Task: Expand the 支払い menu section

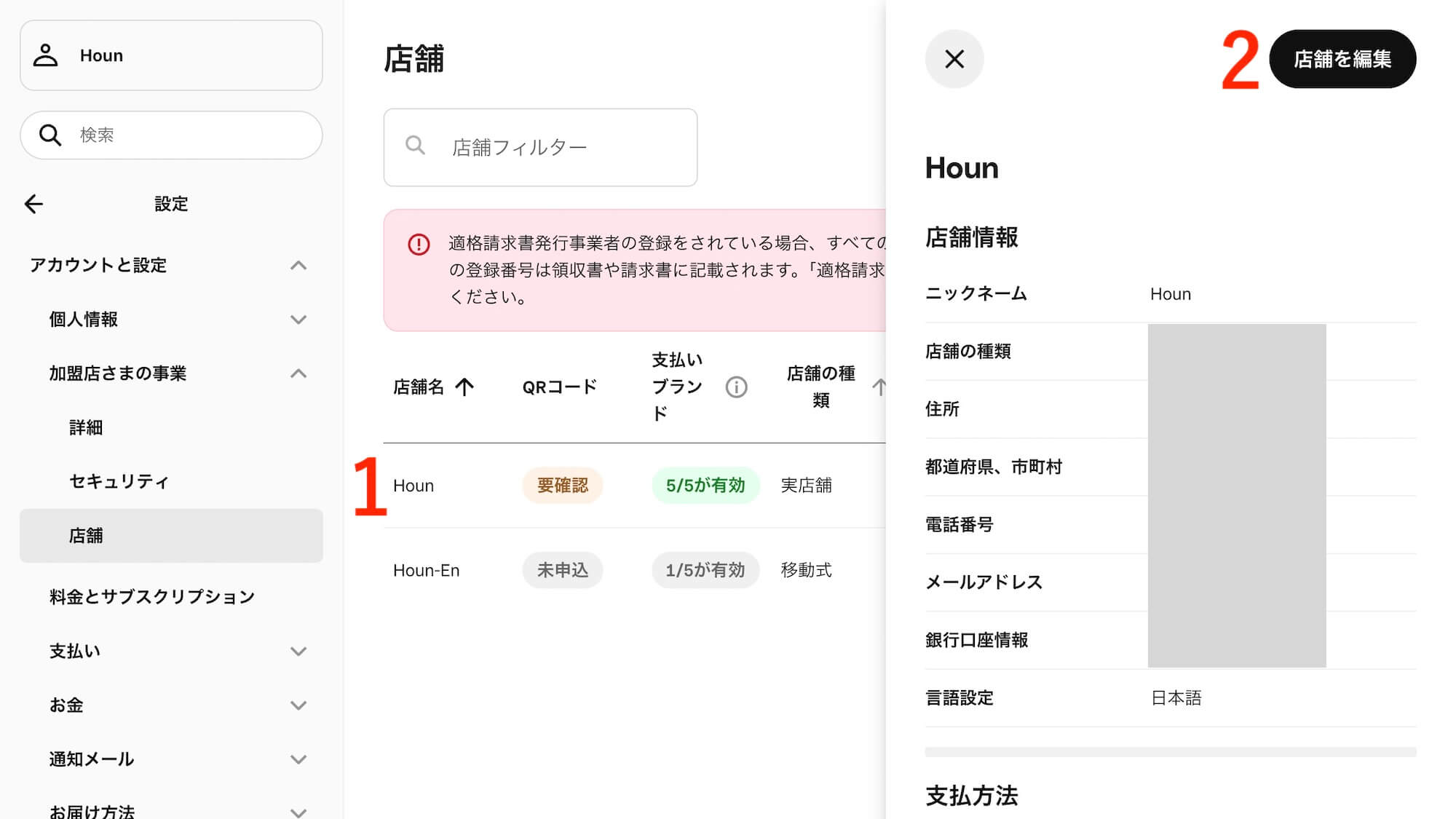Action: tap(298, 652)
